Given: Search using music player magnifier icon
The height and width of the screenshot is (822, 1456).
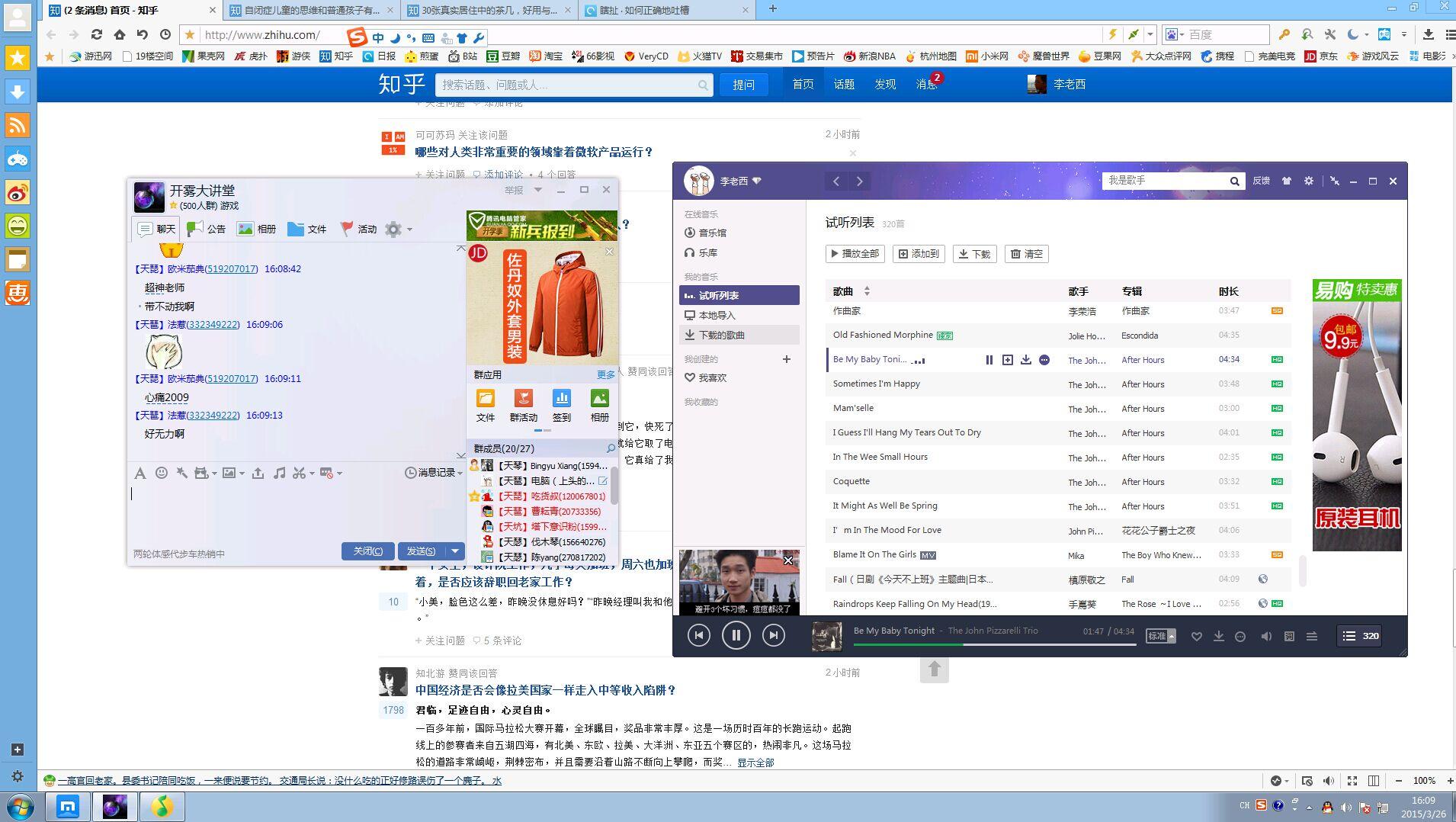Looking at the screenshot, I should (1234, 181).
